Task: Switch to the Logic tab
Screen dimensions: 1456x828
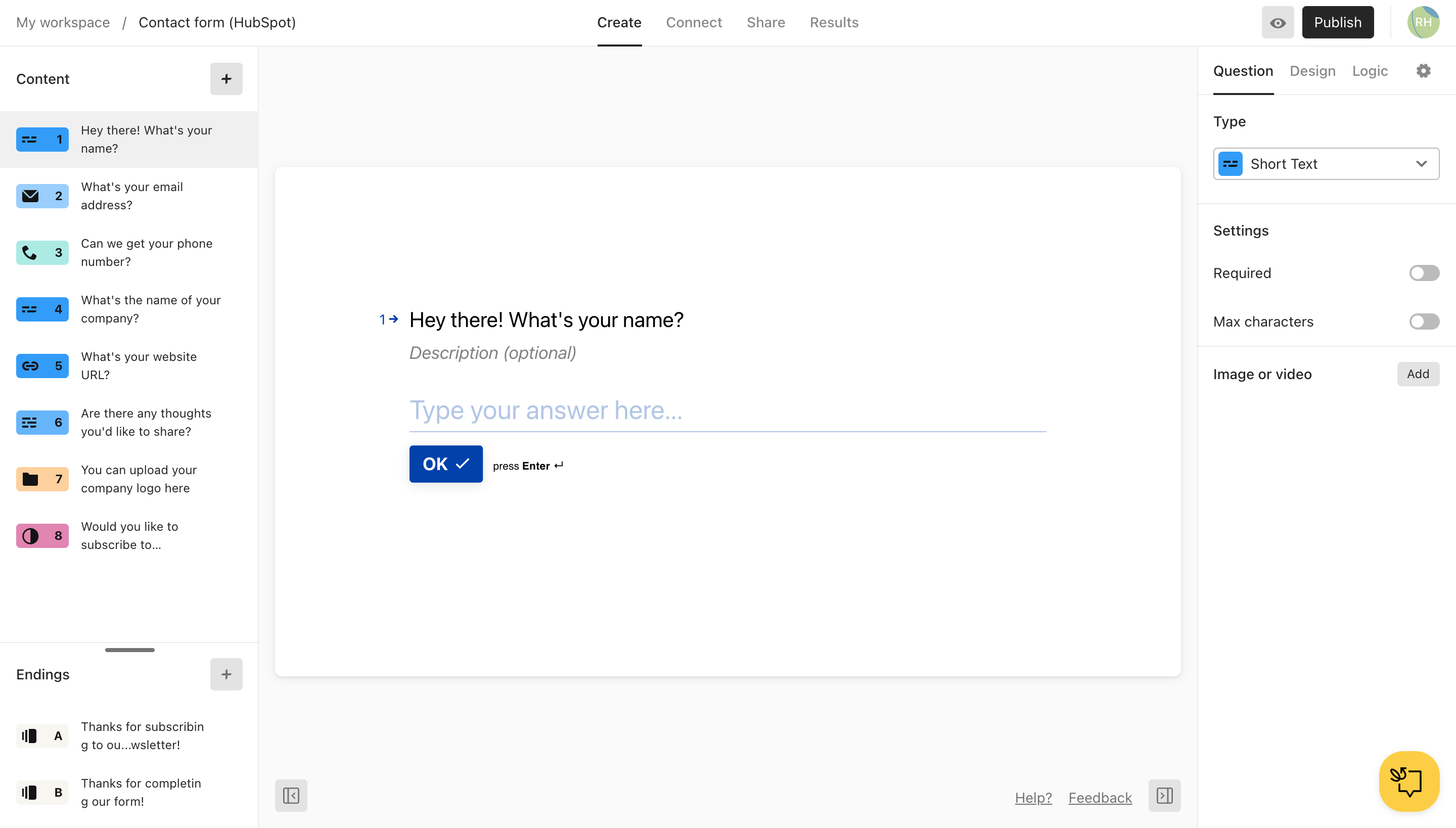Action: tap(1370, 71)
